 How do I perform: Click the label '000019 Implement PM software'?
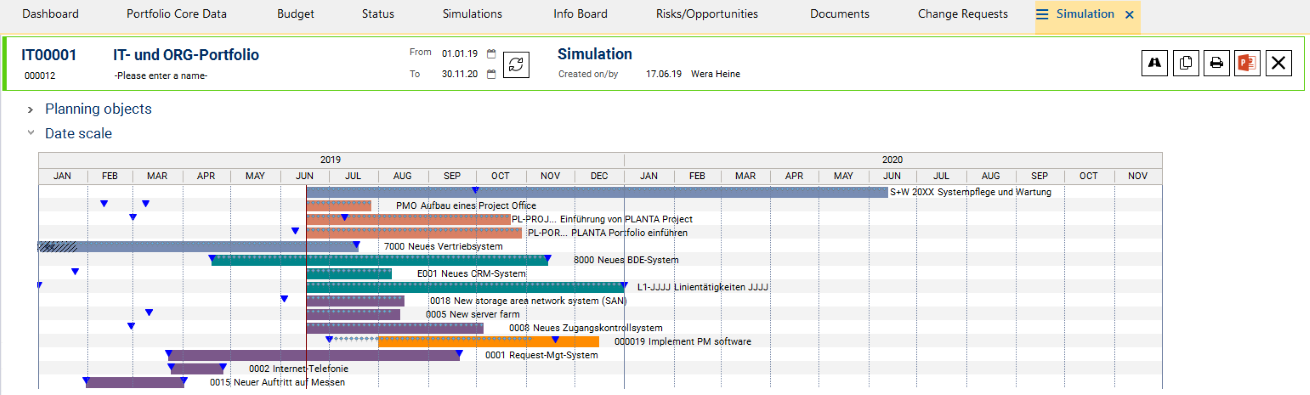[x=682, y=342]
